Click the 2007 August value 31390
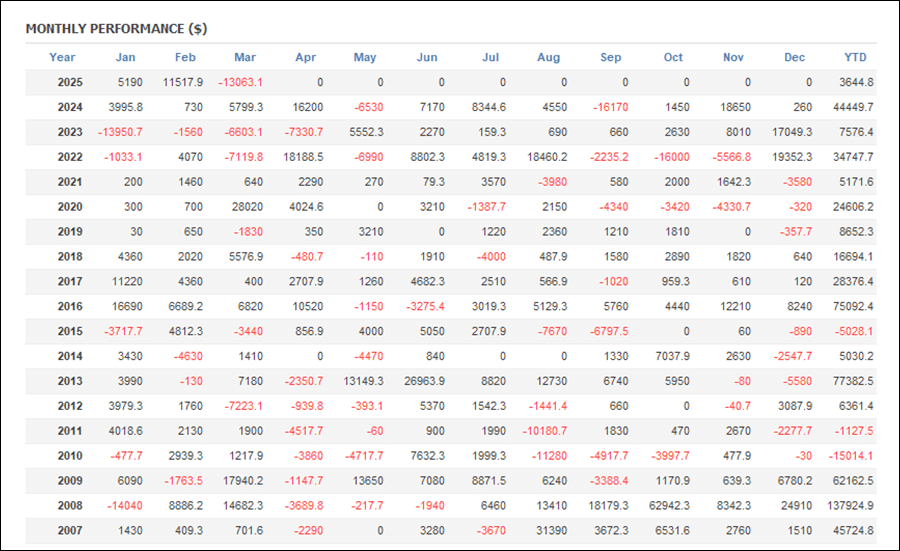 coord(552,531)
